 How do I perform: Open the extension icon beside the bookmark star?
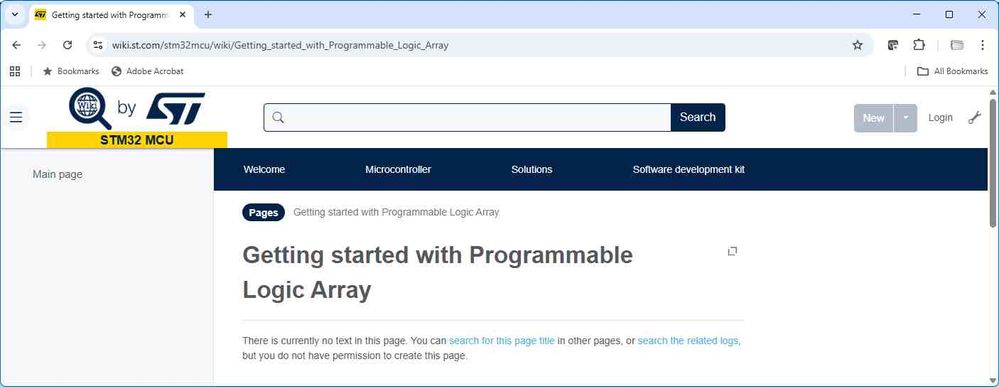(x=893, y=45)
